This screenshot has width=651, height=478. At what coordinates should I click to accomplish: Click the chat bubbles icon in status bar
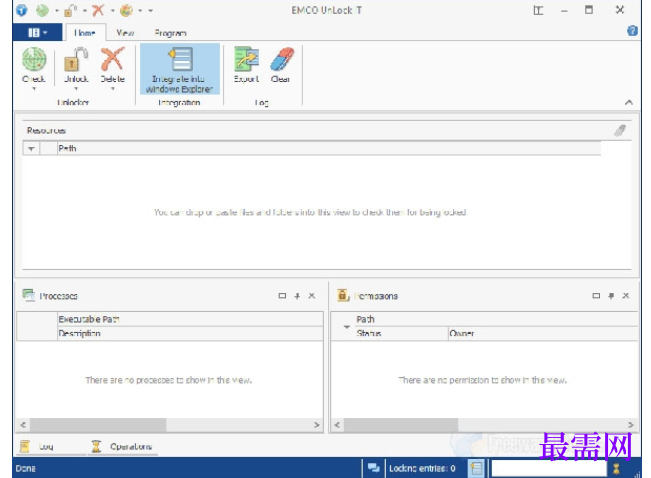[x=374, y=468]
